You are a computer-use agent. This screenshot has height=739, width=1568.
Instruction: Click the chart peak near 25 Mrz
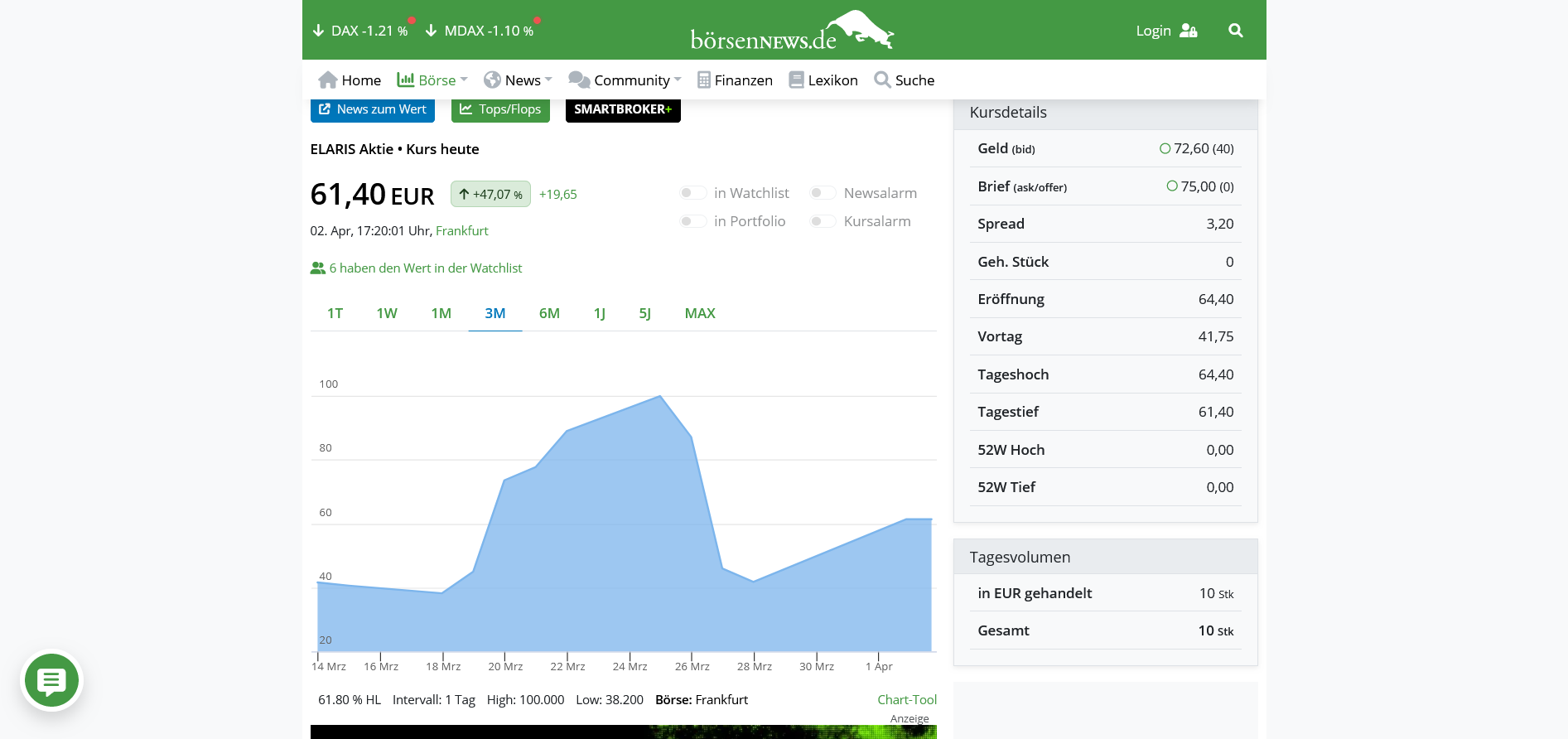pos(660,397)
